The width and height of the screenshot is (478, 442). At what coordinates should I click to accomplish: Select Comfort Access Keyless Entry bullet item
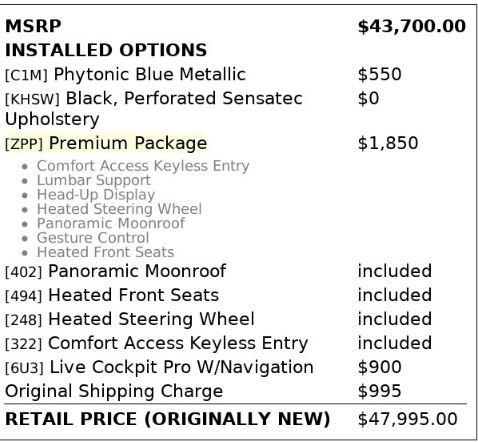click(143, 166)
